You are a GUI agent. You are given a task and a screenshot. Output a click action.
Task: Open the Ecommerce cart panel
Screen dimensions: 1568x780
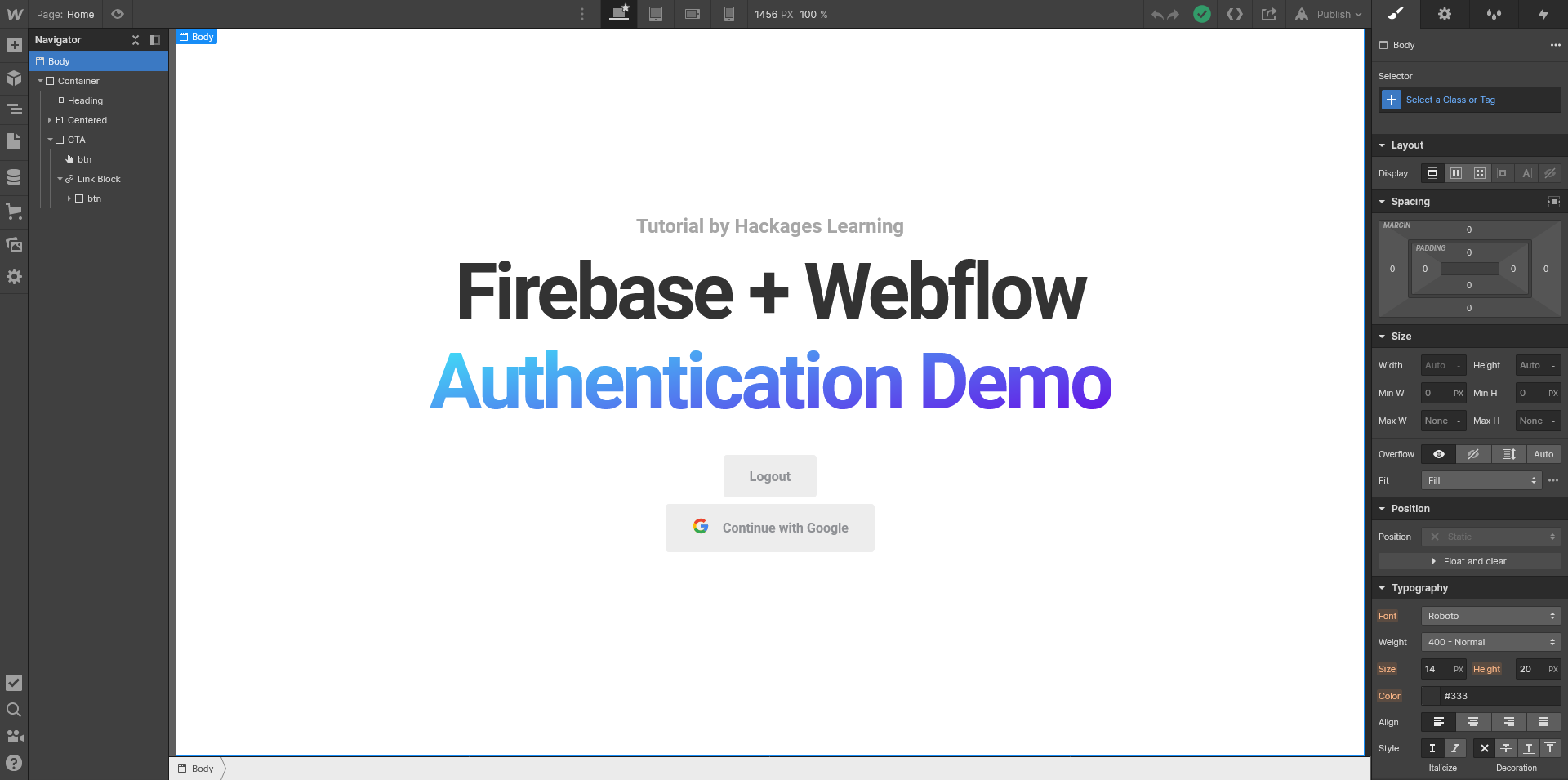[14, 212]
